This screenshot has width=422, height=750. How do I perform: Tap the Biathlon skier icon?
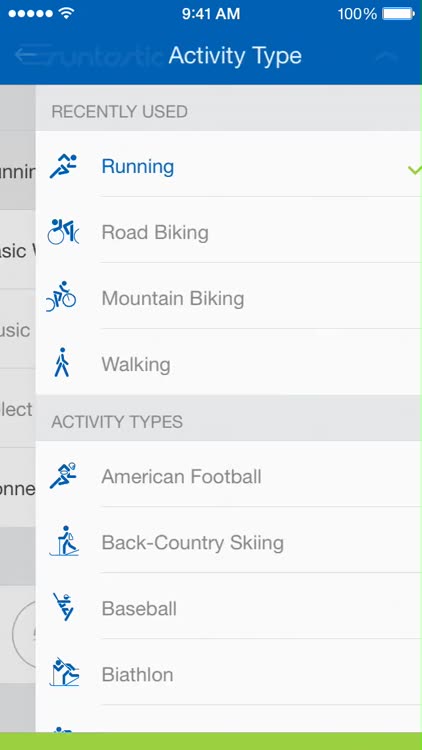pos(64,672)
